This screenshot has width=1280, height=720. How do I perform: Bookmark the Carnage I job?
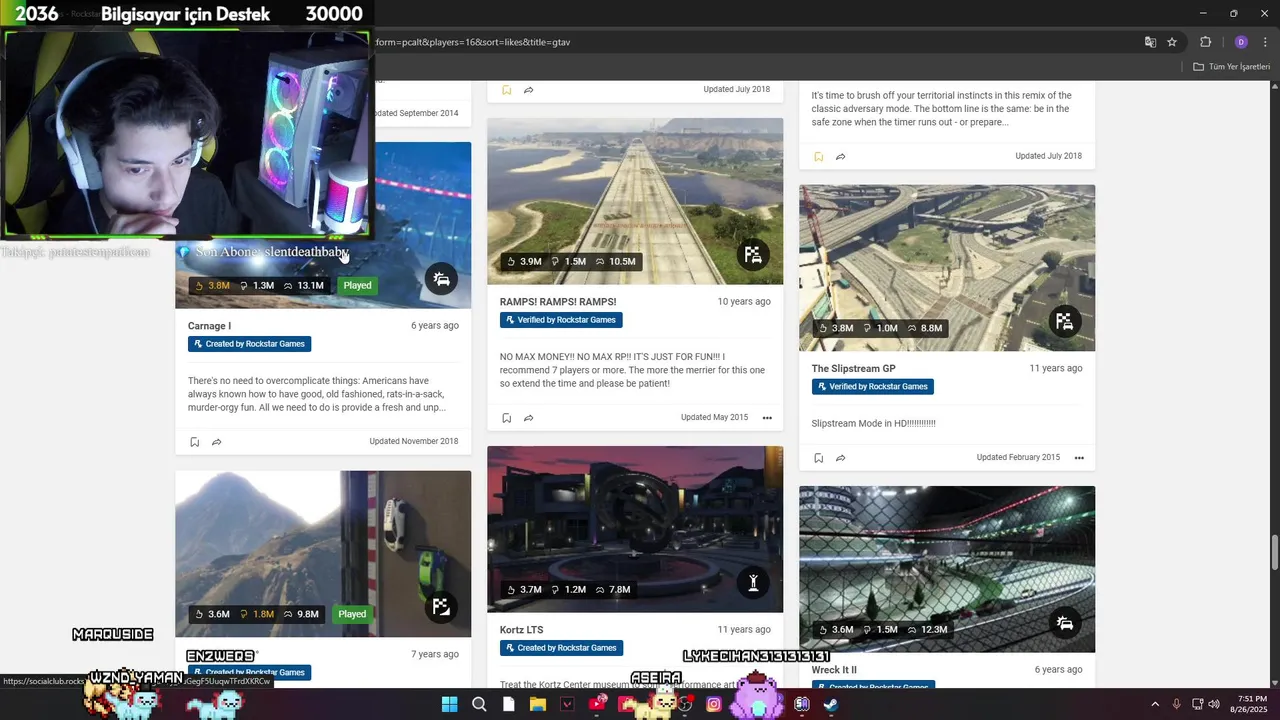pos(194,442)
